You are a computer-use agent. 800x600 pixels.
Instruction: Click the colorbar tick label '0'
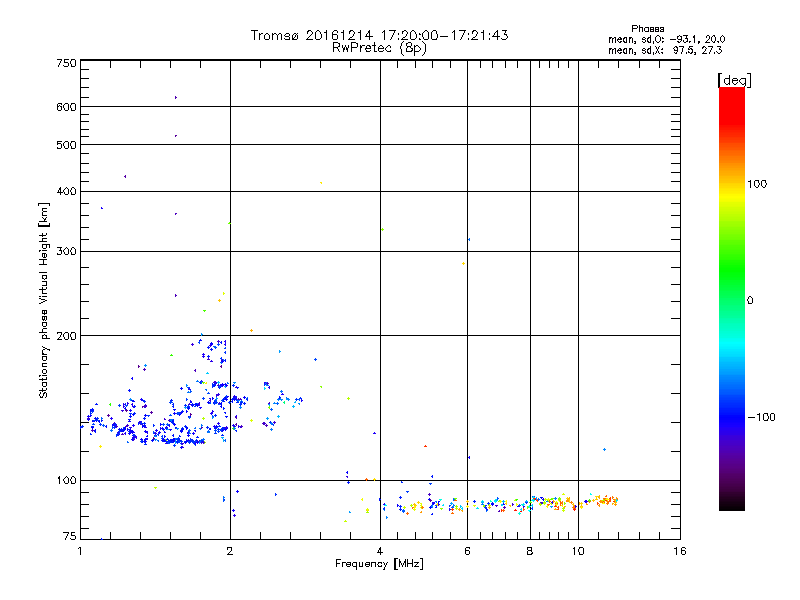tap(750, 301)
